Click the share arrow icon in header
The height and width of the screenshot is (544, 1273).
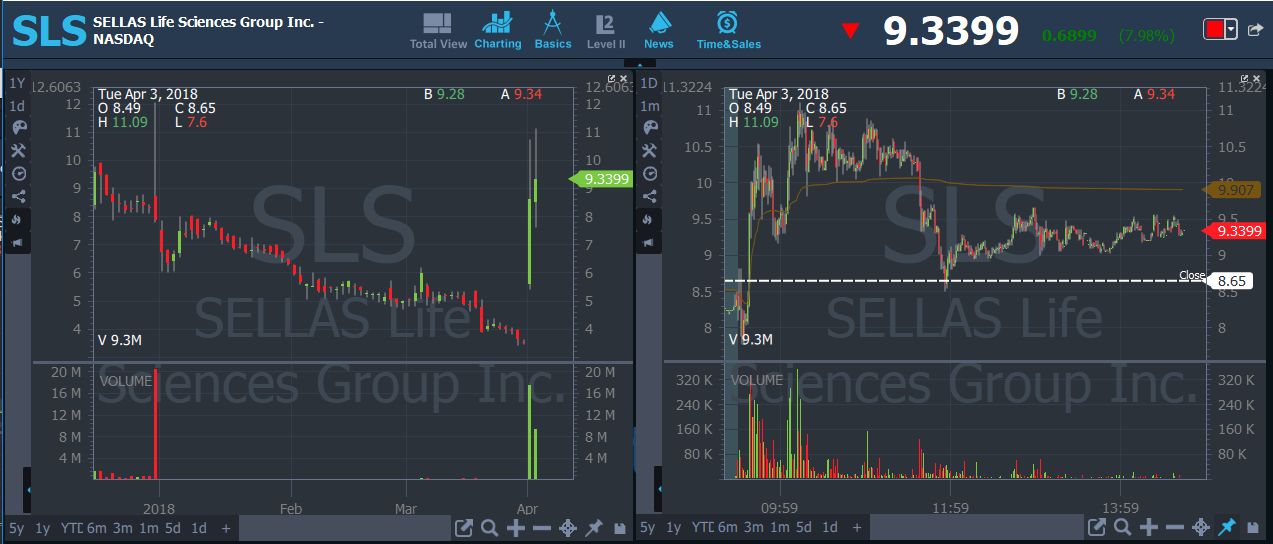1255,30
